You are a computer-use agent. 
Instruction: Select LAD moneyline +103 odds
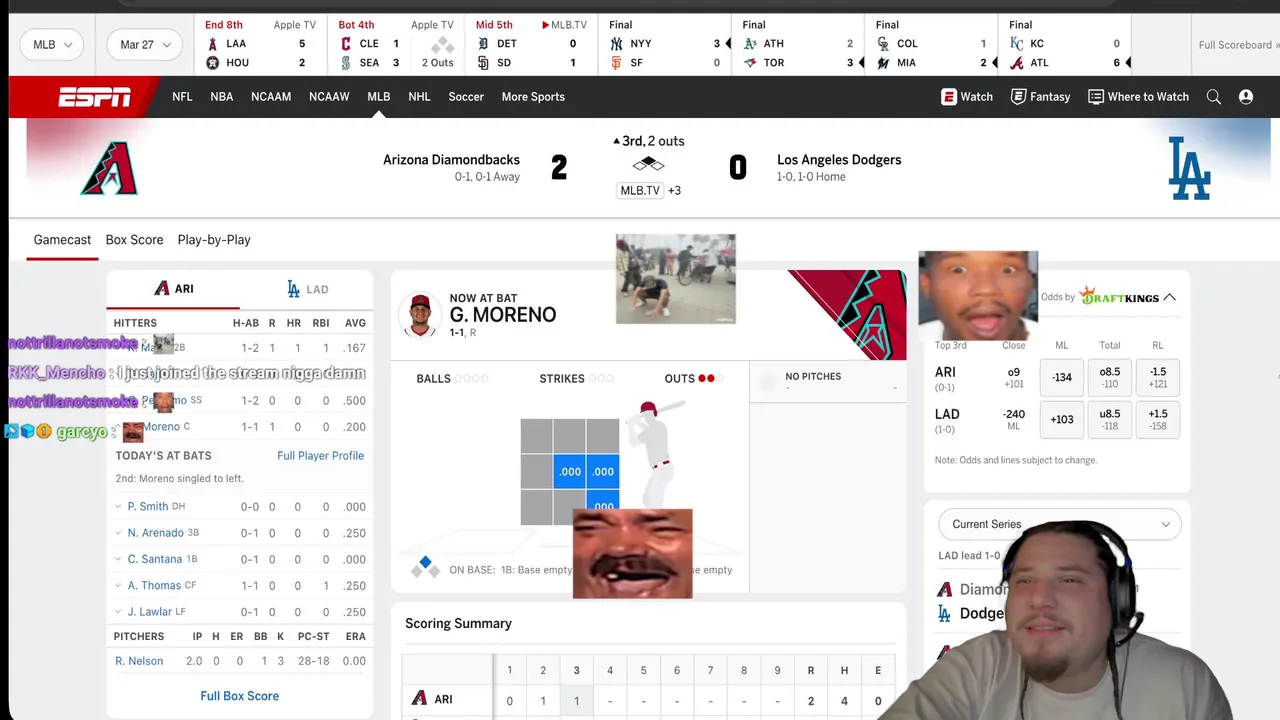coord(1062,420)
